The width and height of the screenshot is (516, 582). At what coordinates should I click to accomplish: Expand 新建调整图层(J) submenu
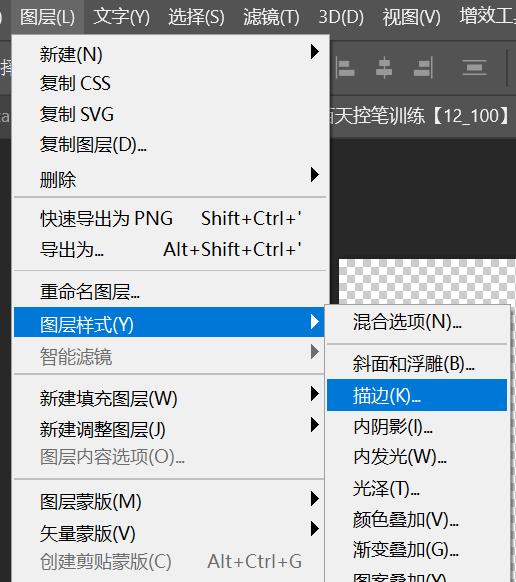pyautogui.click(x=169, y=429)
